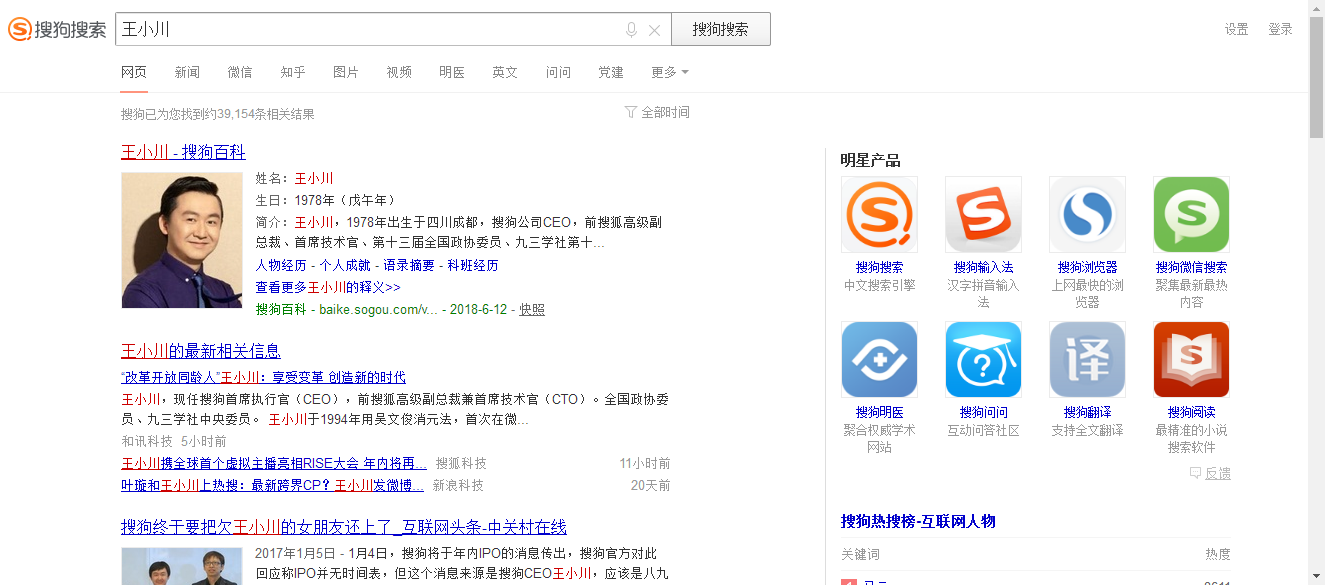Switch to 图片 tab
This screenshot has height=585, width=1325.
click(x=346, y=72)
